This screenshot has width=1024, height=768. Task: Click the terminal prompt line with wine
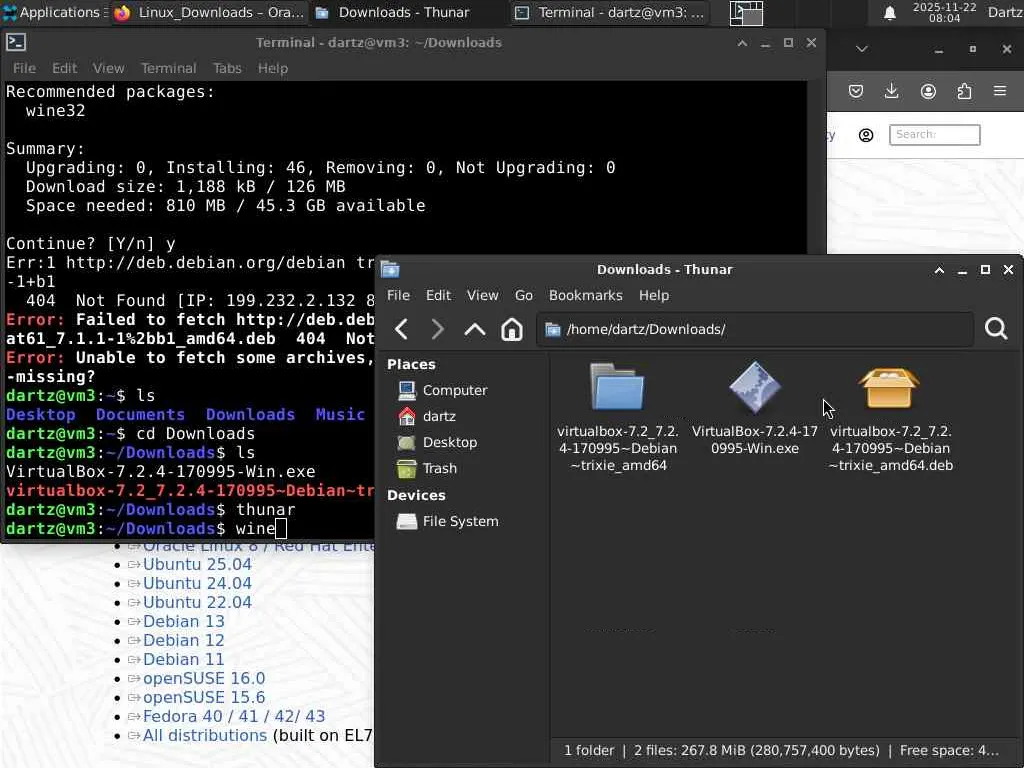coord(146,528)
